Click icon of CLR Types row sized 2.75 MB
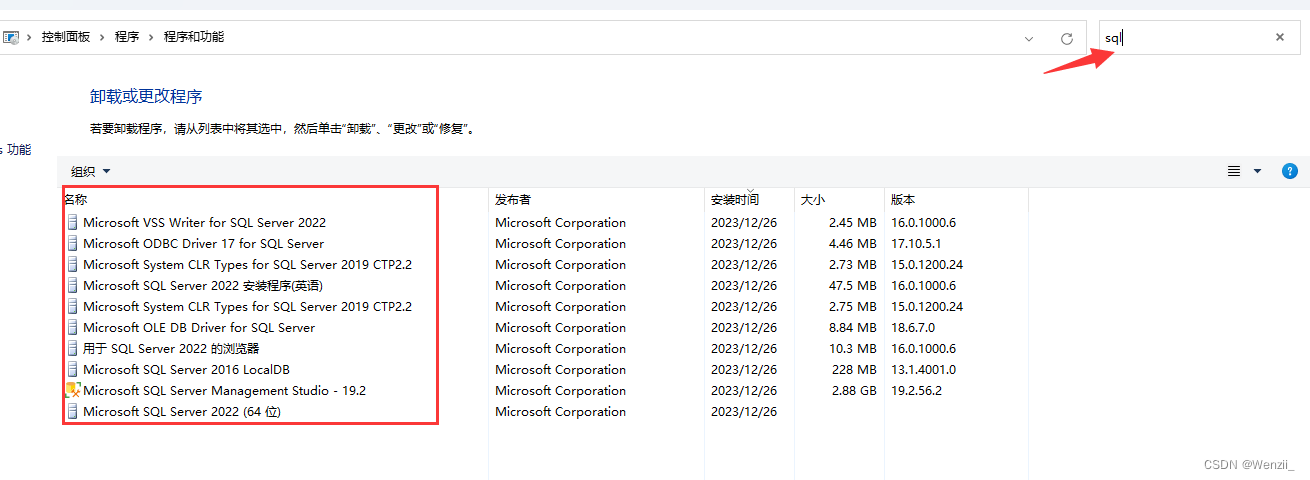 point(72,306)
